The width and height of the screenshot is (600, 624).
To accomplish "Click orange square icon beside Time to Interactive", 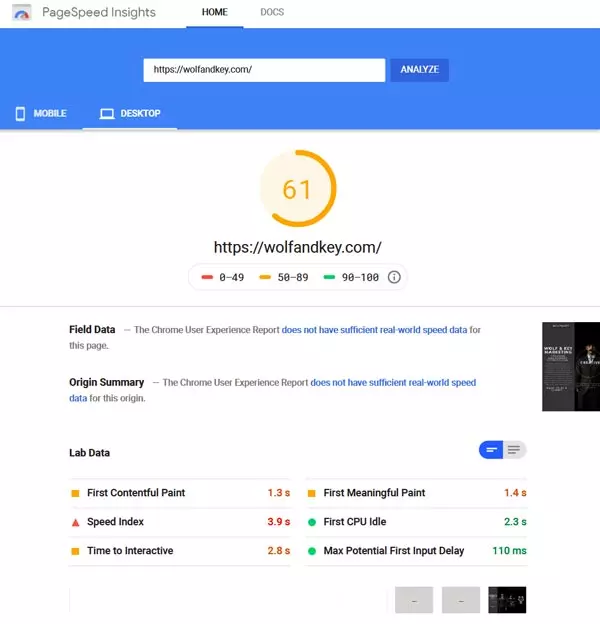I will pyautogui.click(x=75, y=552).
